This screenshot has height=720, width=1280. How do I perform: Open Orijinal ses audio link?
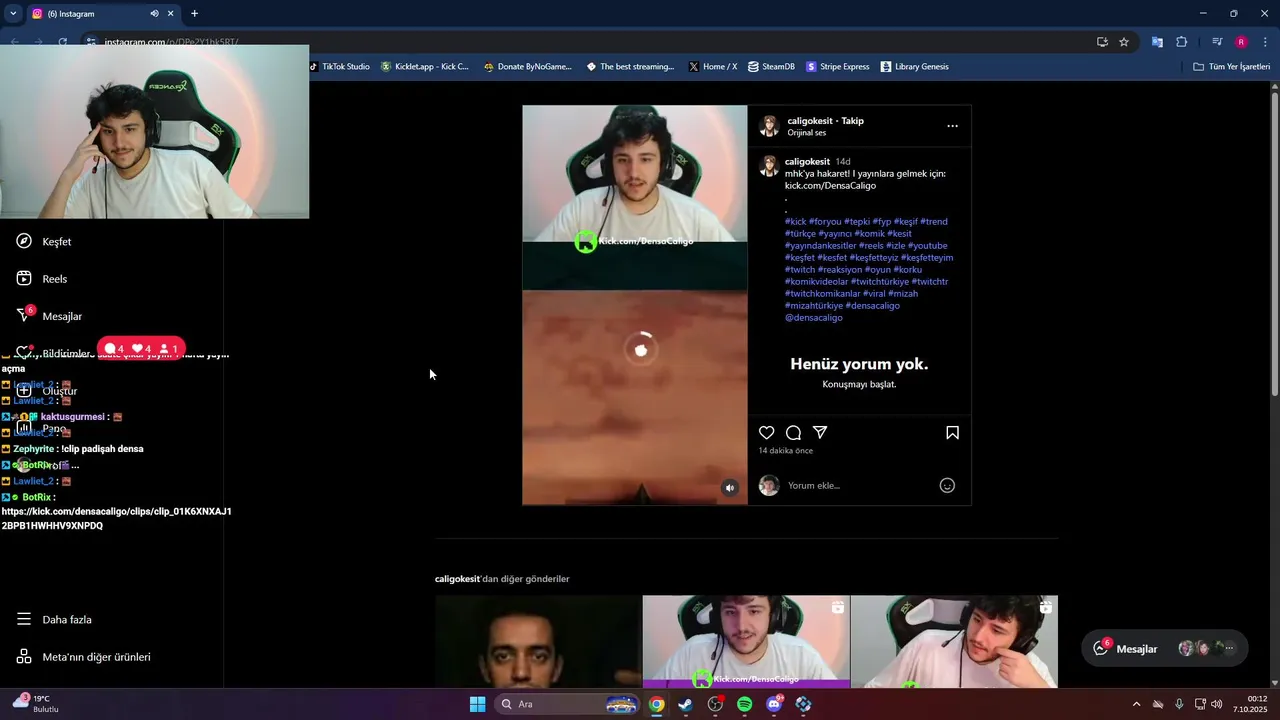(x=806, y=133)
